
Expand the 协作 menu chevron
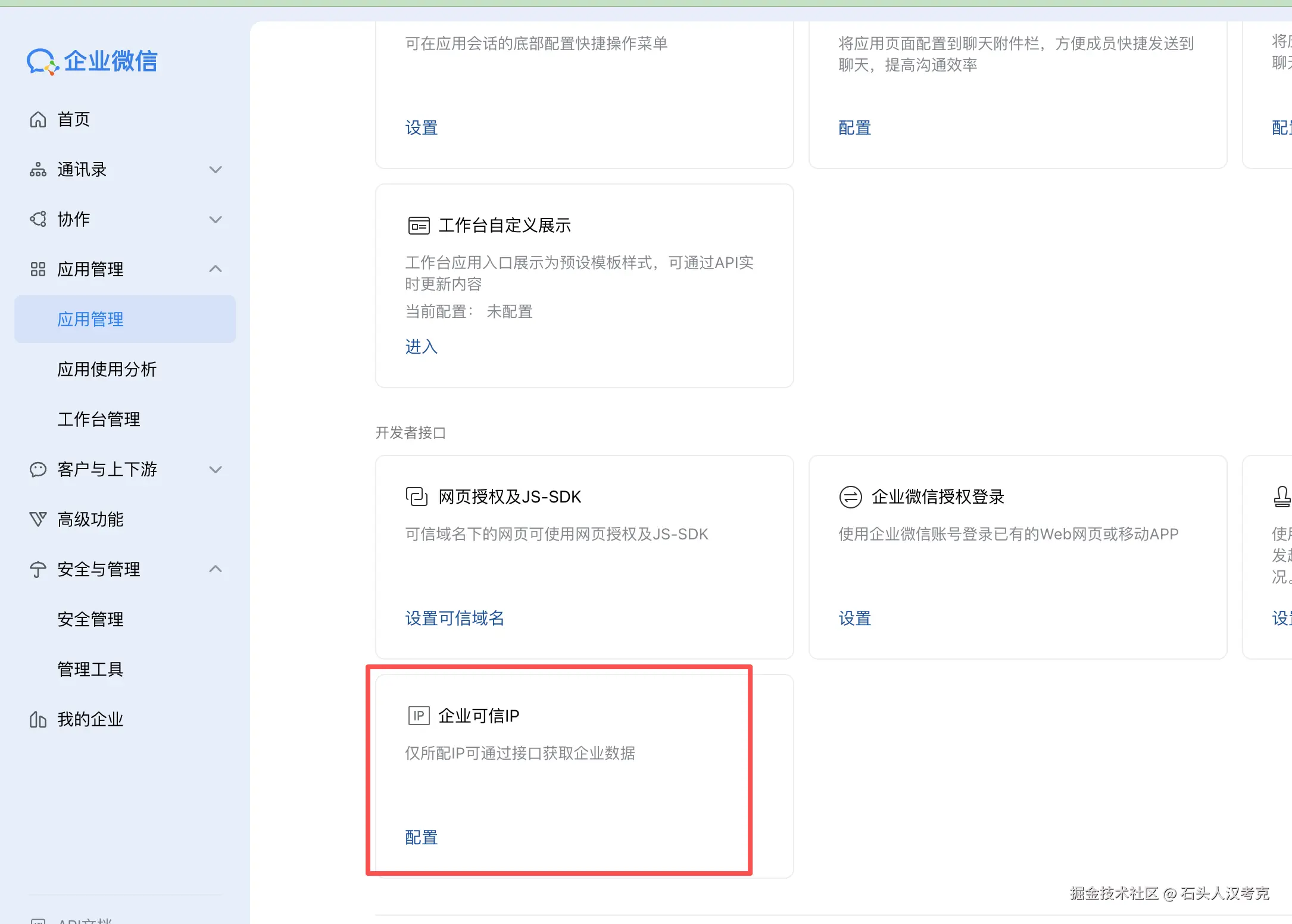click(216, 220)
